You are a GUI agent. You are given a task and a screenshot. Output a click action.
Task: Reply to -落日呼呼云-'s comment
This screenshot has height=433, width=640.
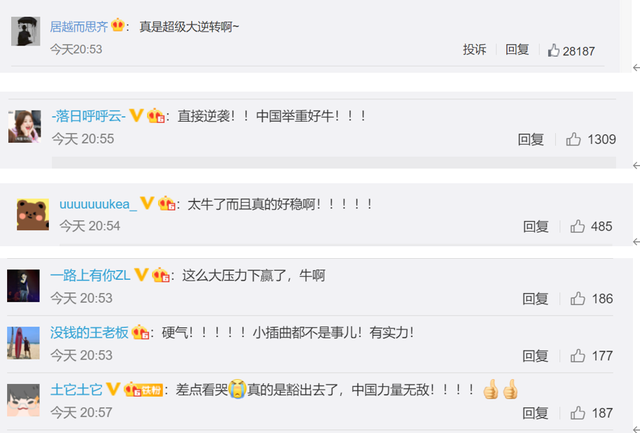(x=531, y=140)
